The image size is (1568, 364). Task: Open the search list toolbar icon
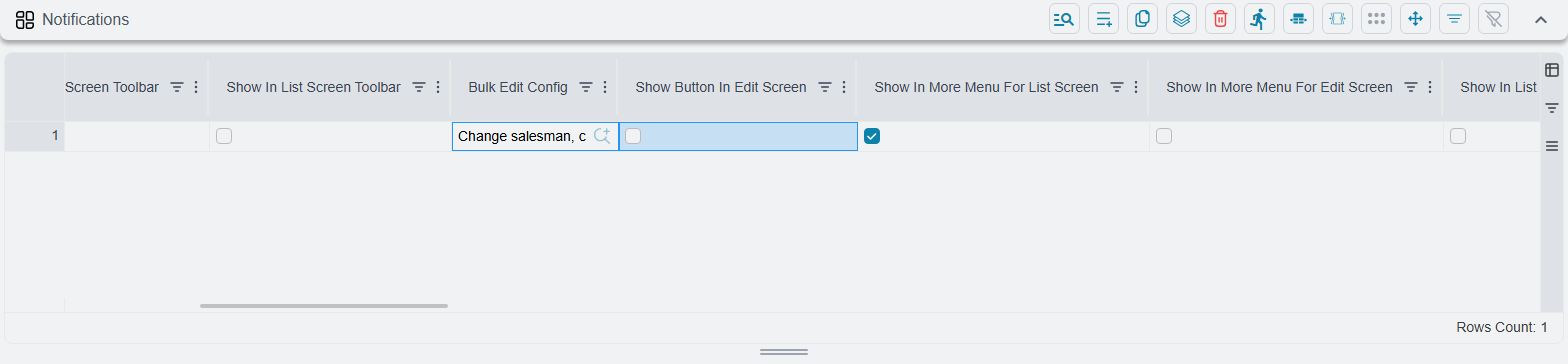1064,19
